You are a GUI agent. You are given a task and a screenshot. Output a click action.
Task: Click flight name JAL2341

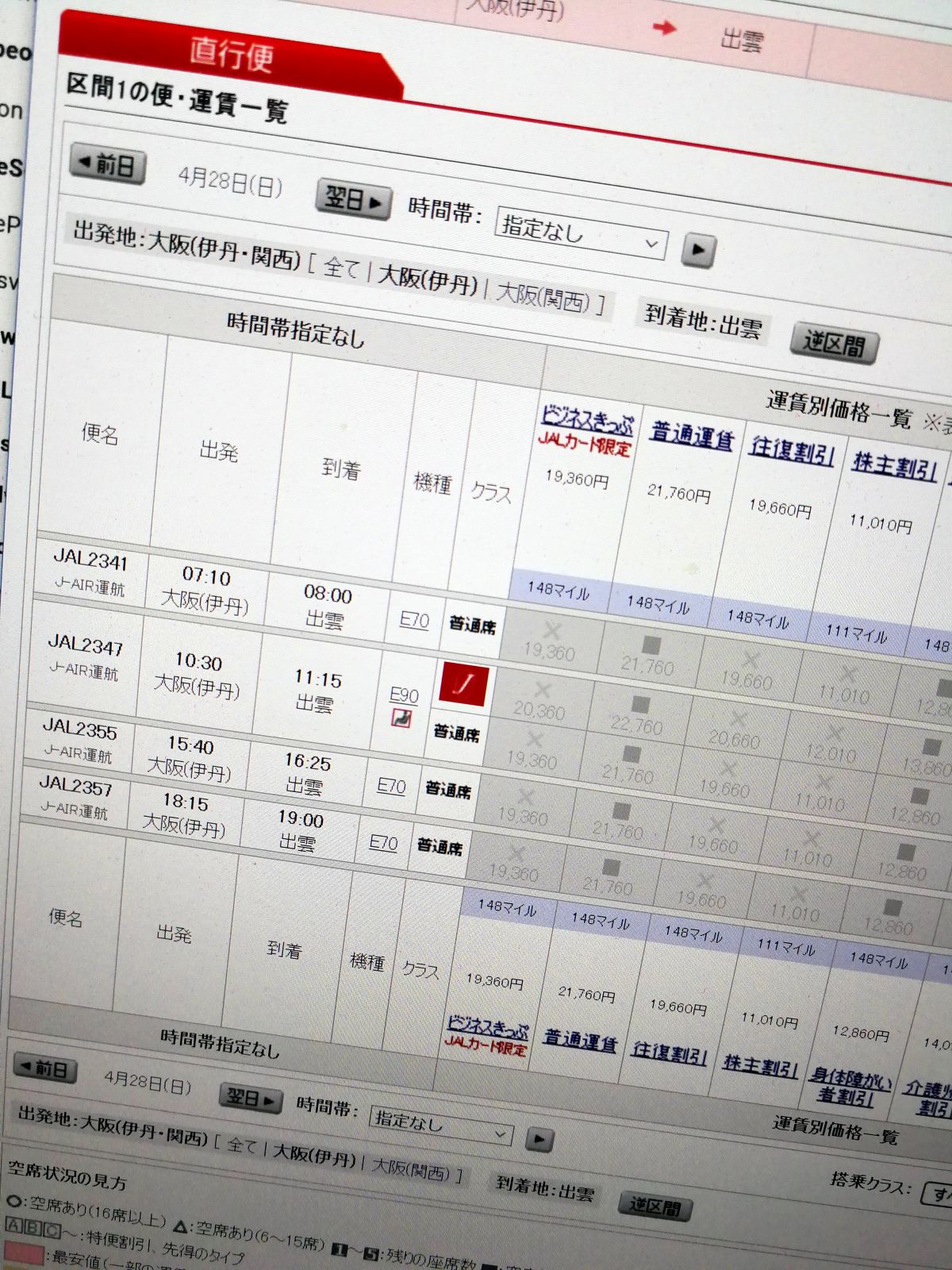90,560
